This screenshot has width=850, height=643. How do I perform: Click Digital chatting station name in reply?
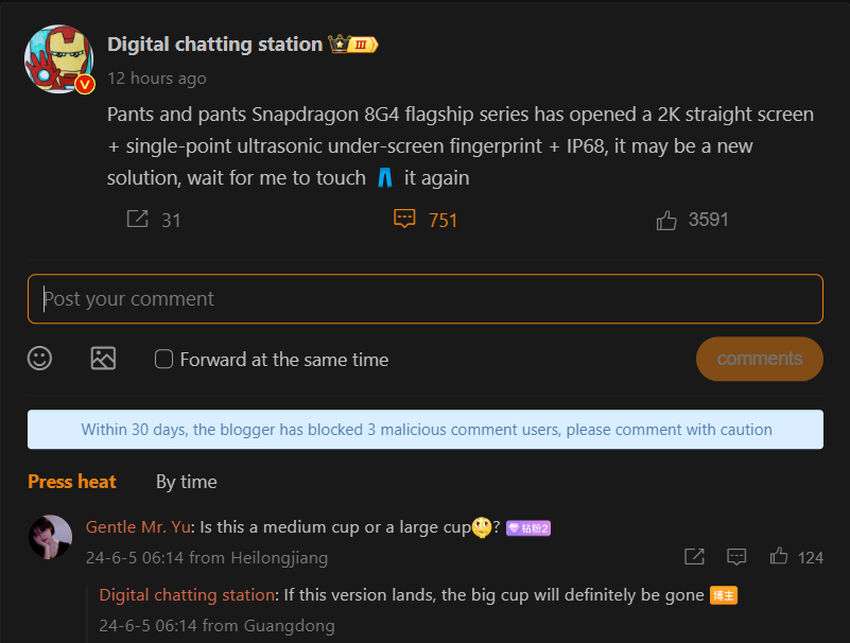pos(187,595)
